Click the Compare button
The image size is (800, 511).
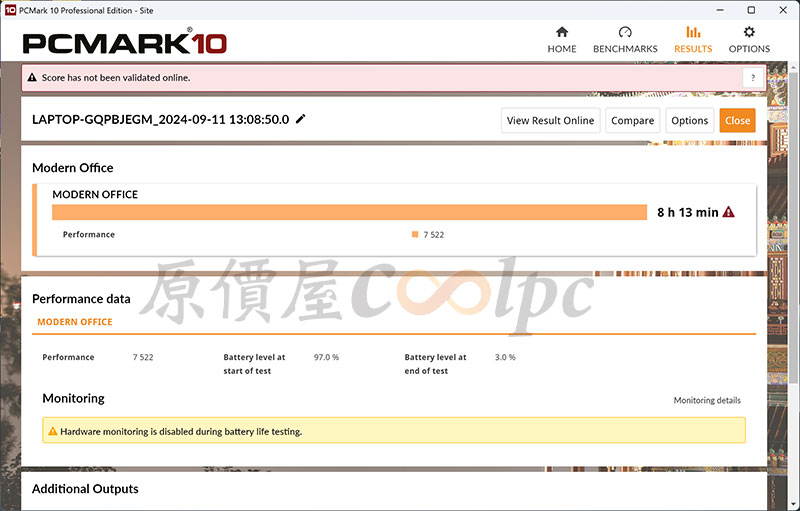point(632,120)
